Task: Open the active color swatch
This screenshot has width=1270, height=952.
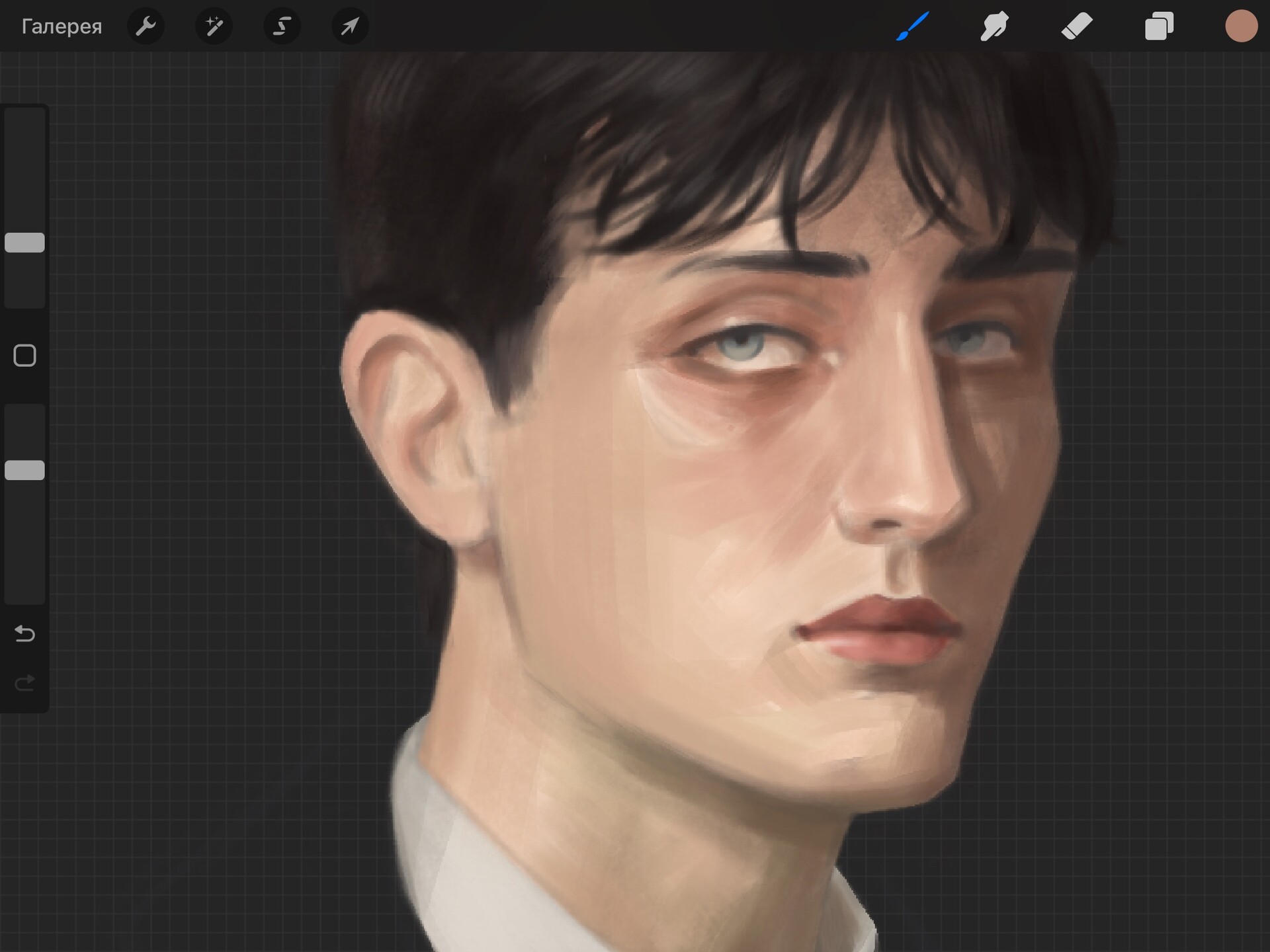Action: coord(1241,26)
